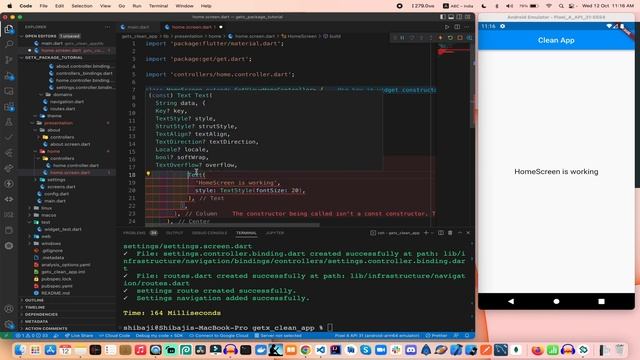This screenshot has width=640, height=360.
Task: Open Spotlight search in macOS menu bar
Action: click(561, 6)
